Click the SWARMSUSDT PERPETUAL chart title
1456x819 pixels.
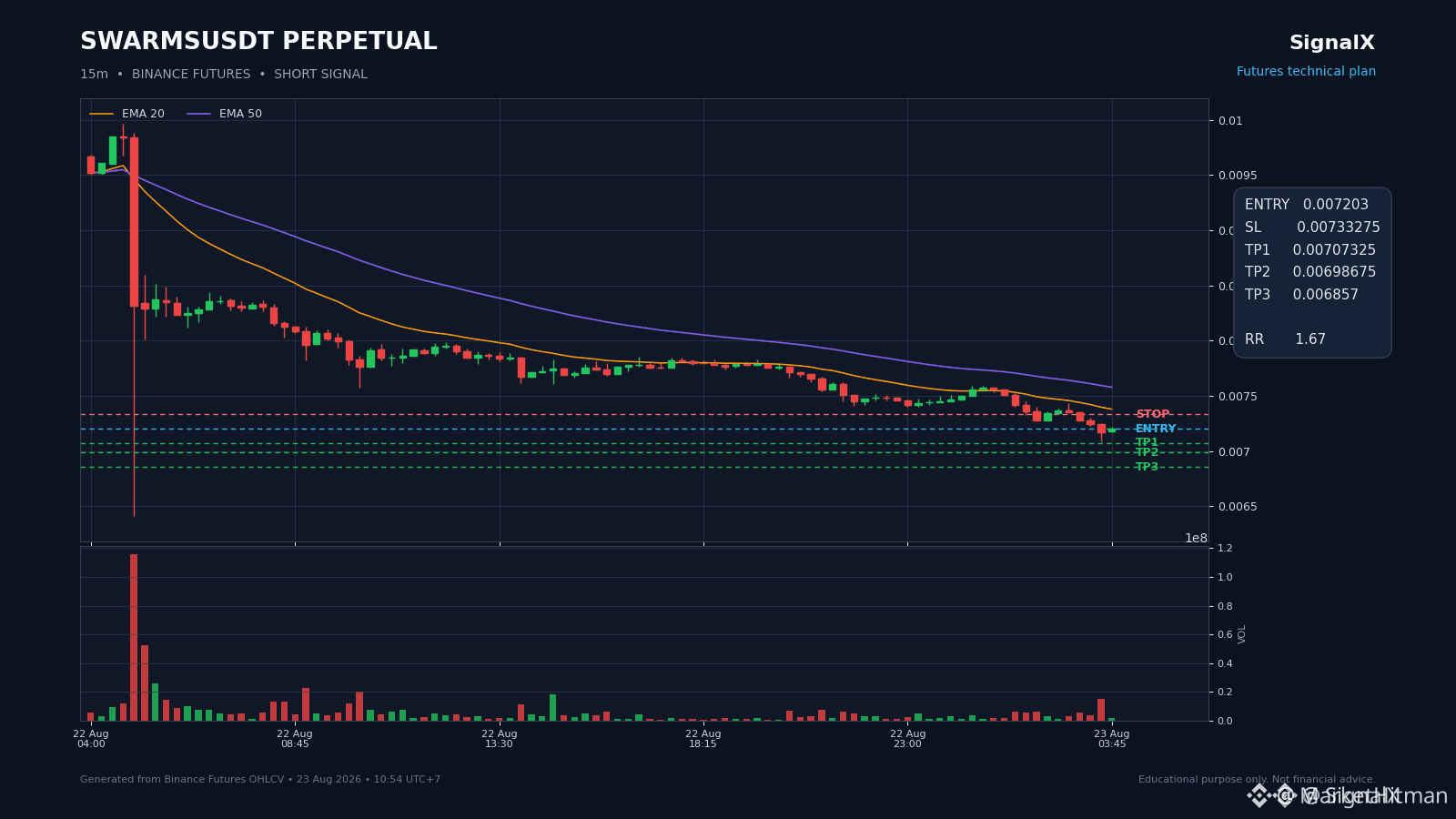pyautogui.click(x=258, y=42)
